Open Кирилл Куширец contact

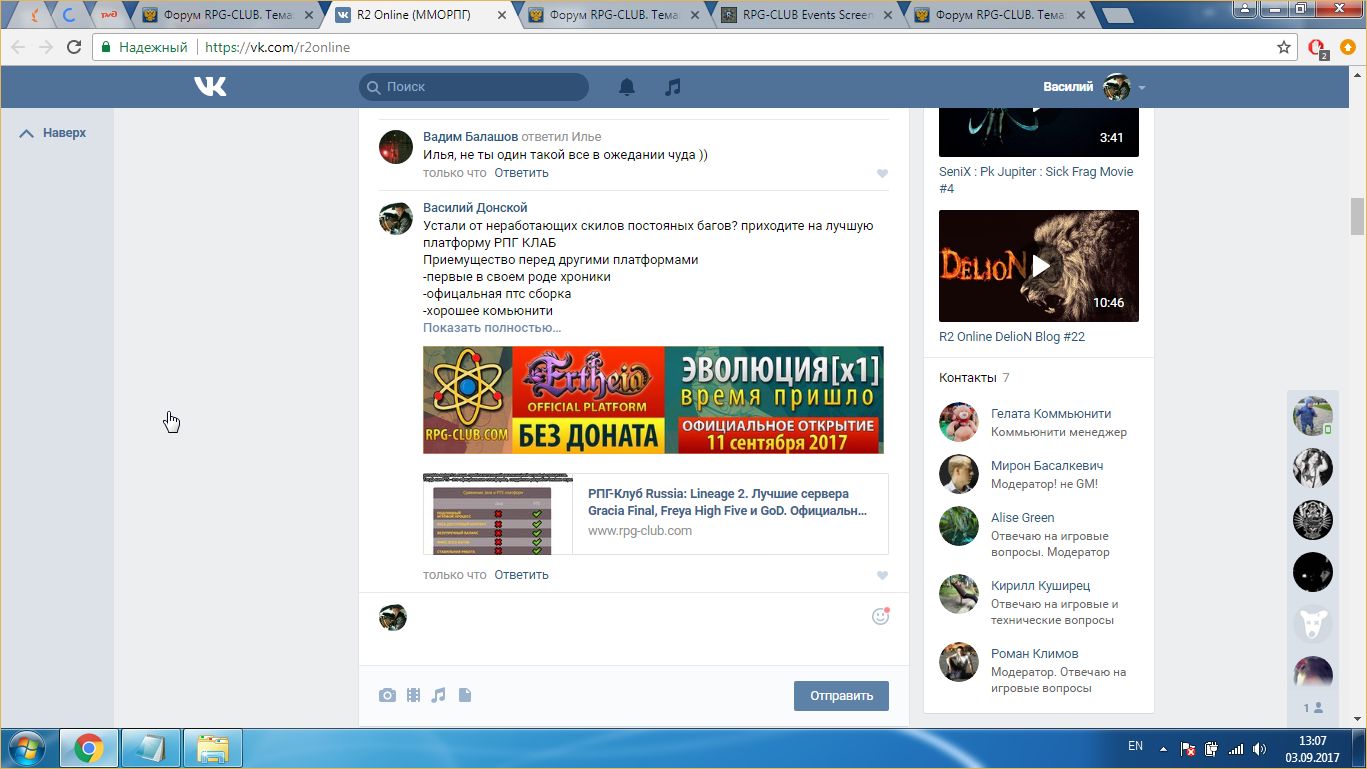pyautogui.click(x=1040, y=586)
